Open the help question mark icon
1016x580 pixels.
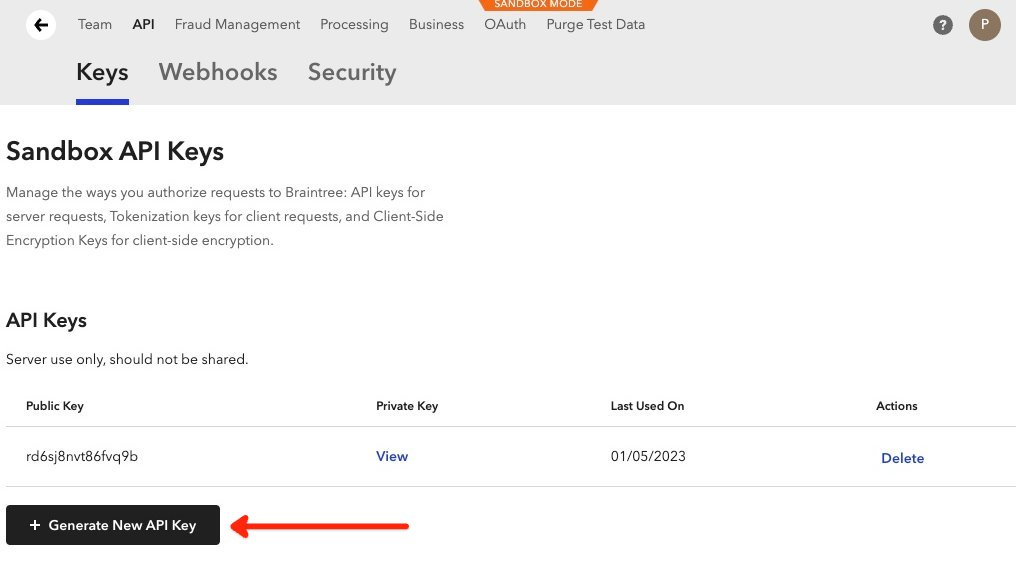(943, 25)
